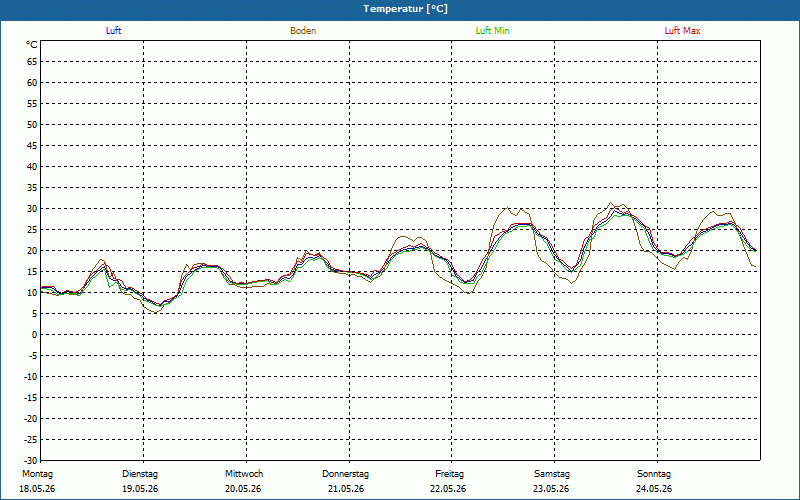Click the date 21.05.26
Image resolution: width=800 pixels, height=500 pixels.
tap(346, 489)
